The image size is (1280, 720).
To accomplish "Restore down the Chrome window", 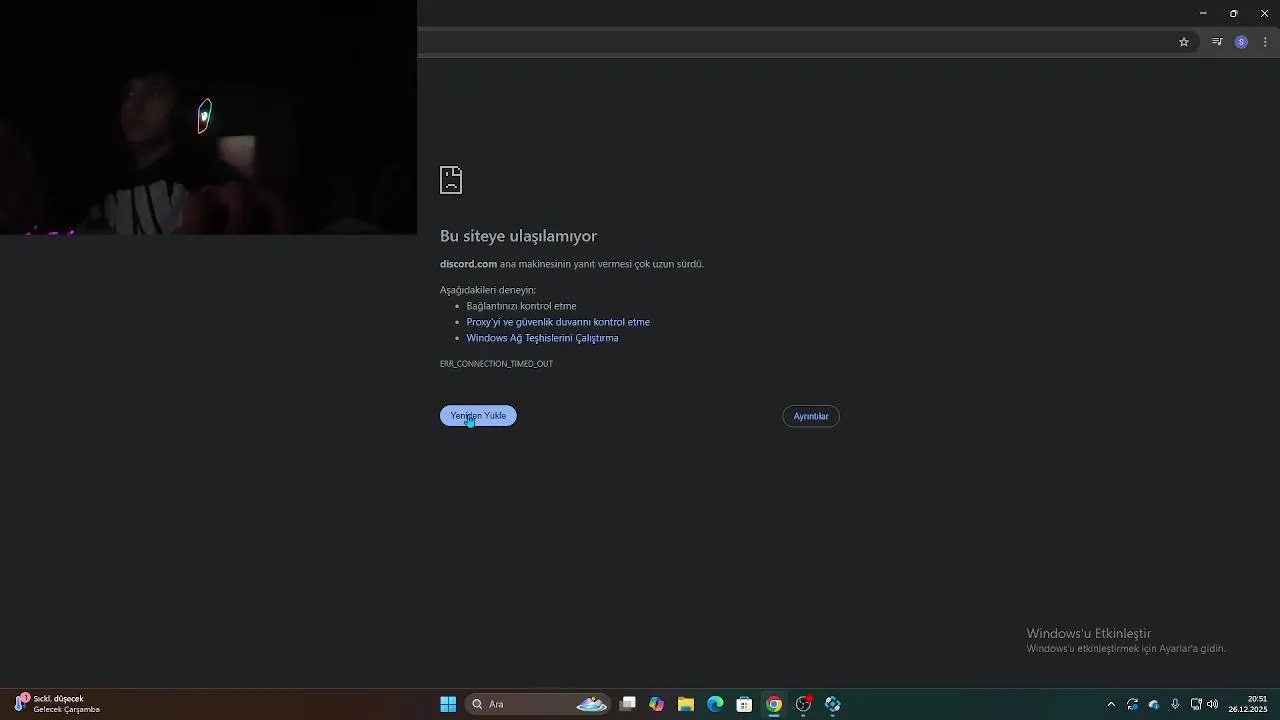I will (x=1233, y=13).
